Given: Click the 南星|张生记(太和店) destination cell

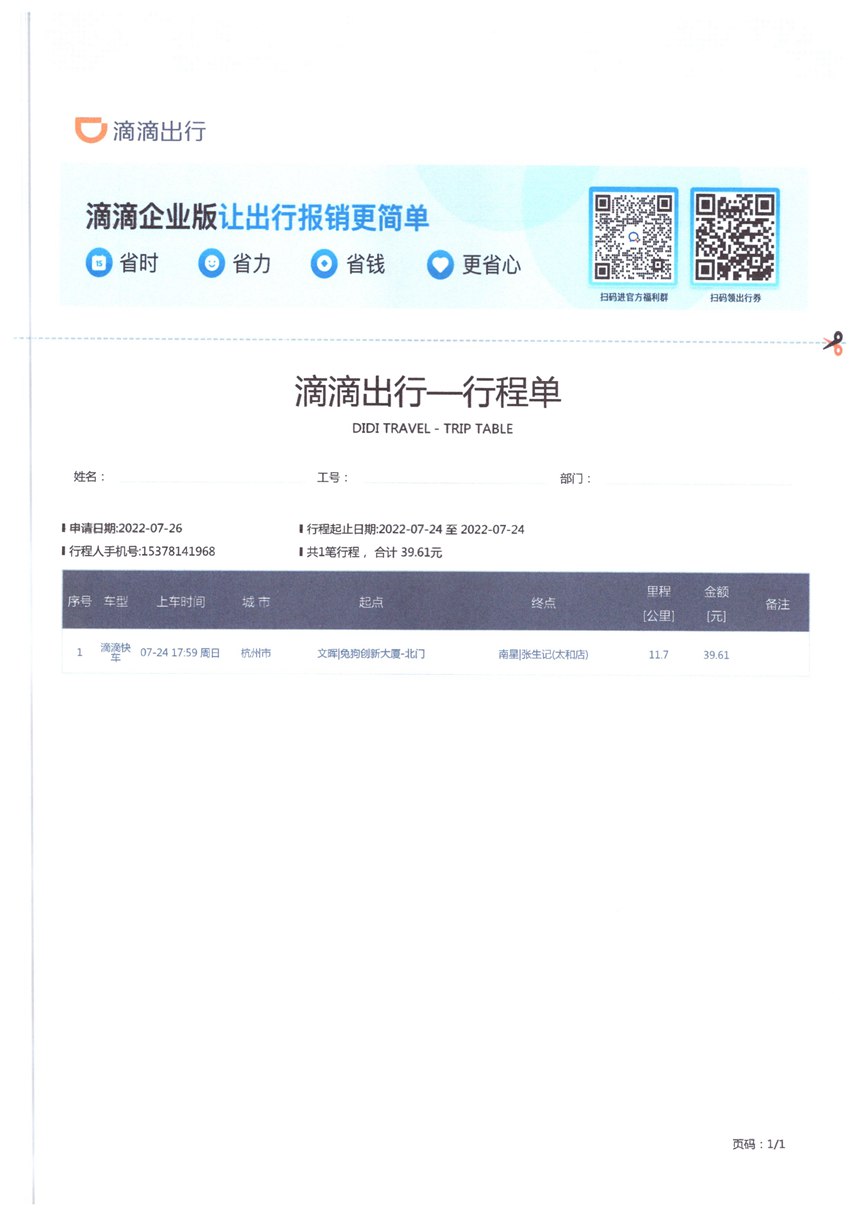Looking at the screenshot, I should [543, 654].
